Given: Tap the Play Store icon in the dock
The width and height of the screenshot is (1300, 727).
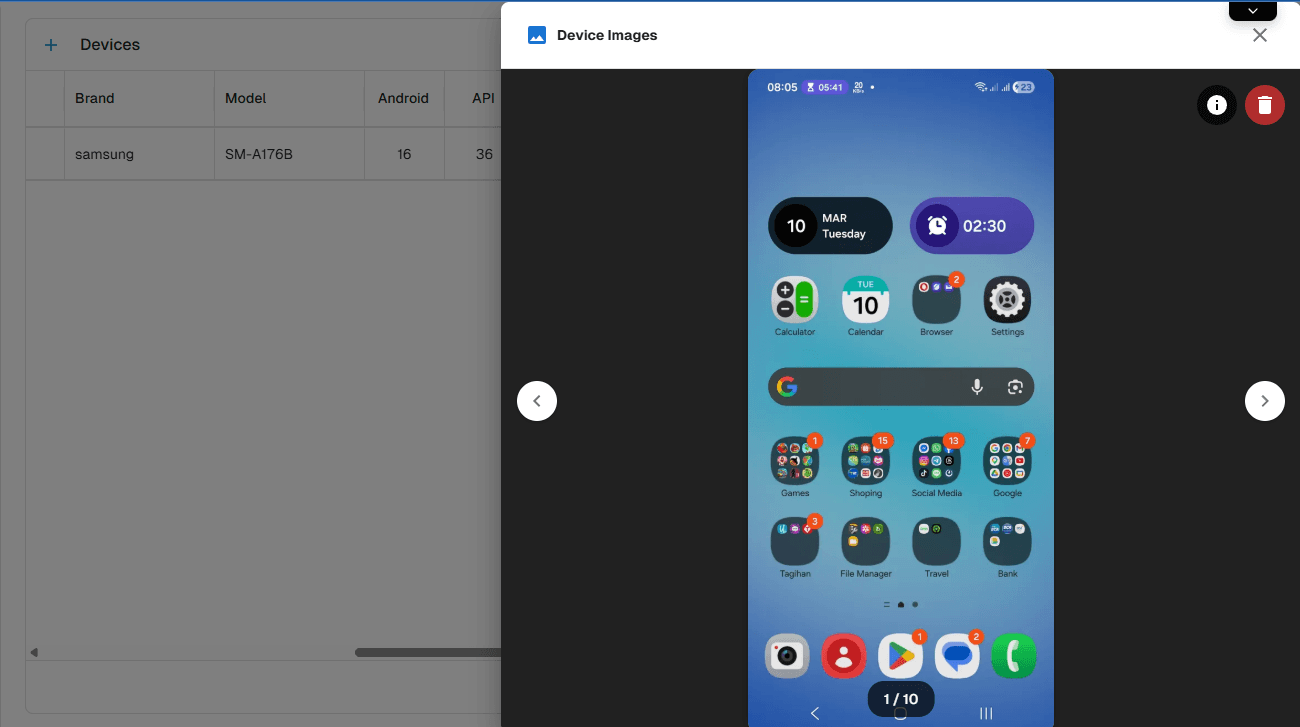Looking at the screenshot, I should pyautogui.click(x=900, y=655).
